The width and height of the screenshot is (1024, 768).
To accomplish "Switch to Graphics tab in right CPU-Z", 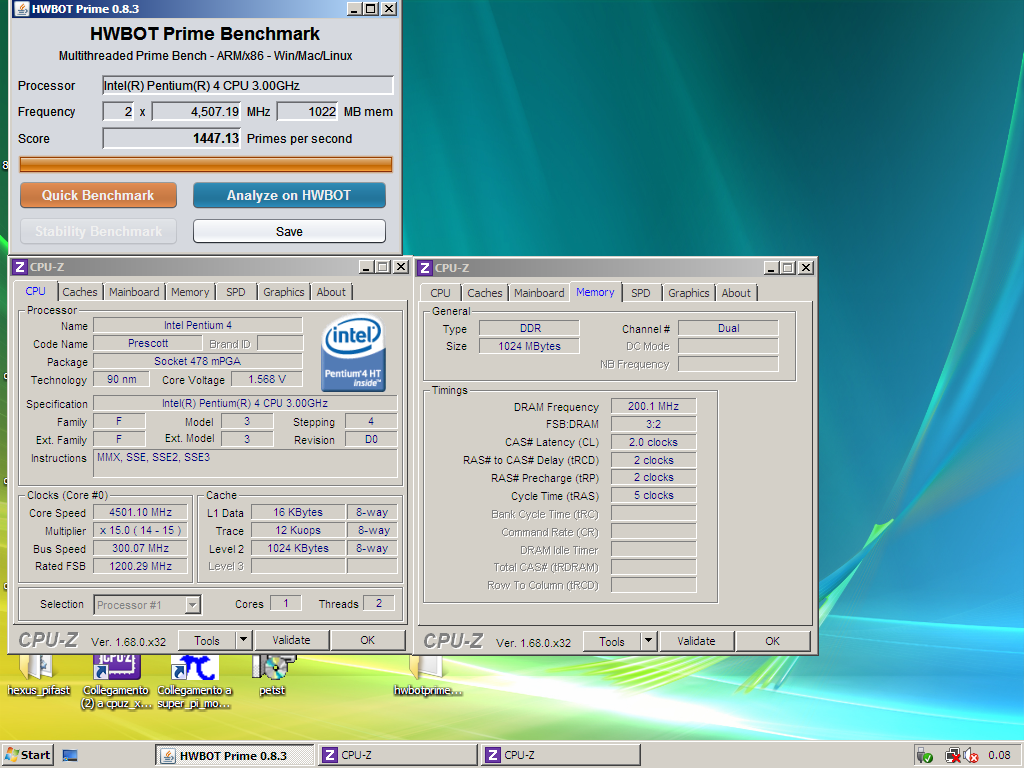I will [688, 293].
